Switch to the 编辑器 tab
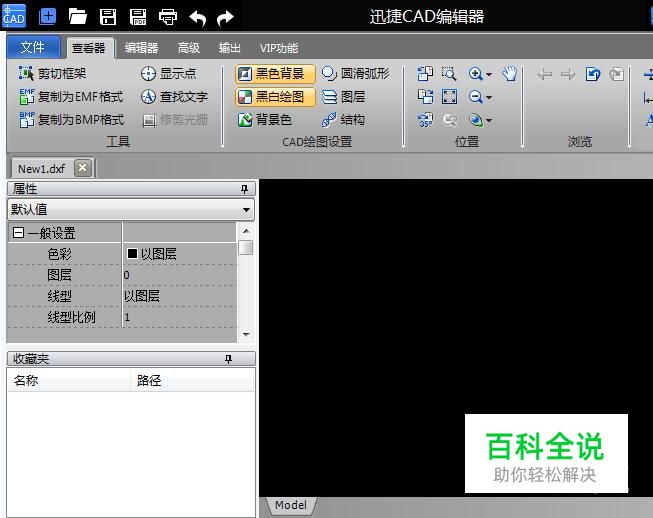The image size is (653, 518). (141, 48)
